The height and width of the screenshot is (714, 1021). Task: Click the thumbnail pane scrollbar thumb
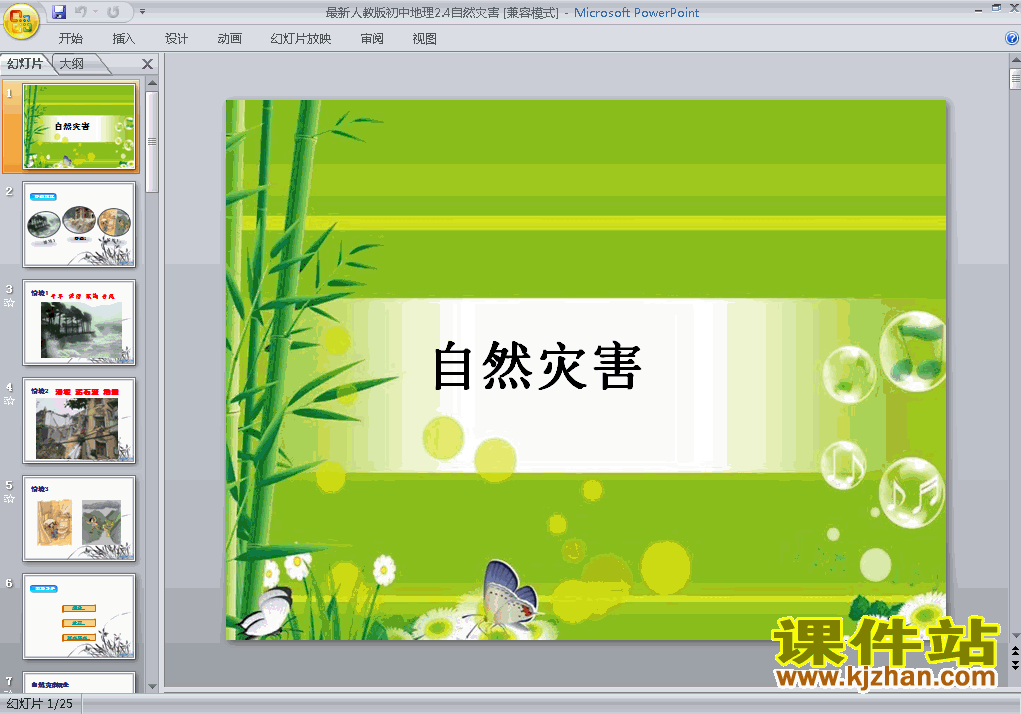tap(152, 142)
